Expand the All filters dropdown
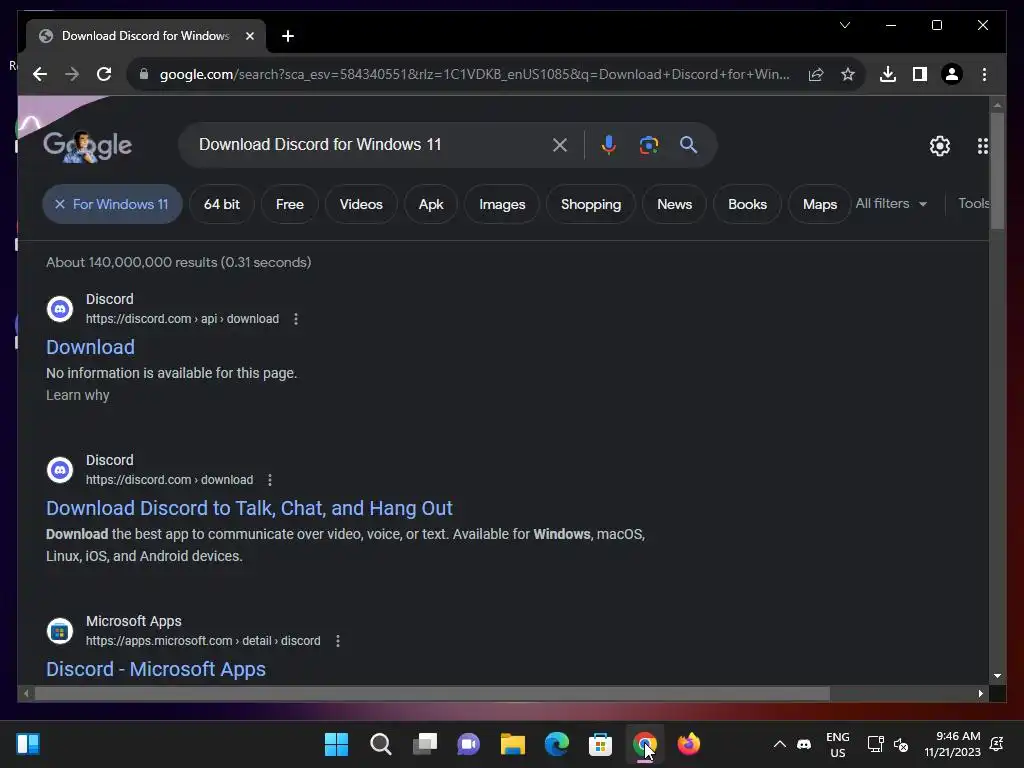Viewport: 1024px width, 768px height. pyautogui.click(x=891, y=204)
